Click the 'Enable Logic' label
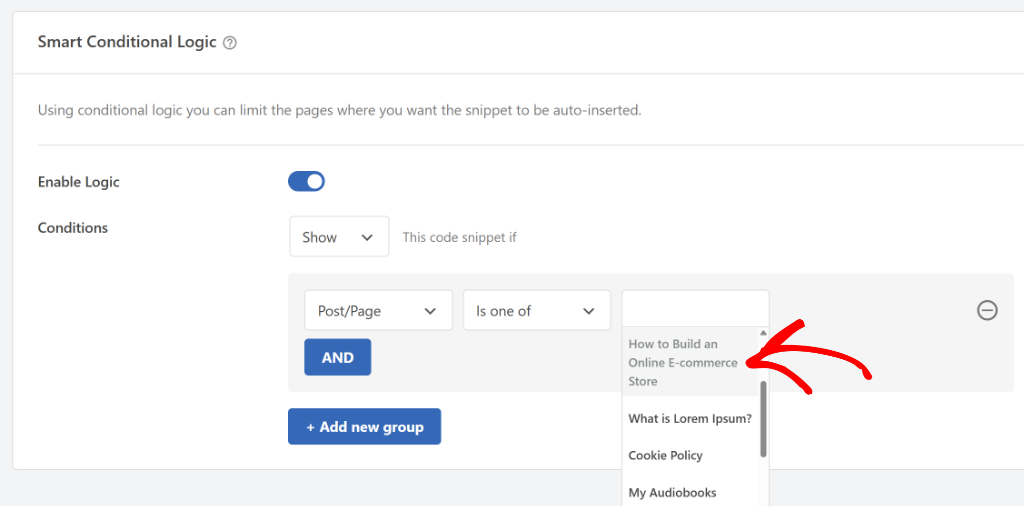1024x506 pixels. click(x=78, y=182)
